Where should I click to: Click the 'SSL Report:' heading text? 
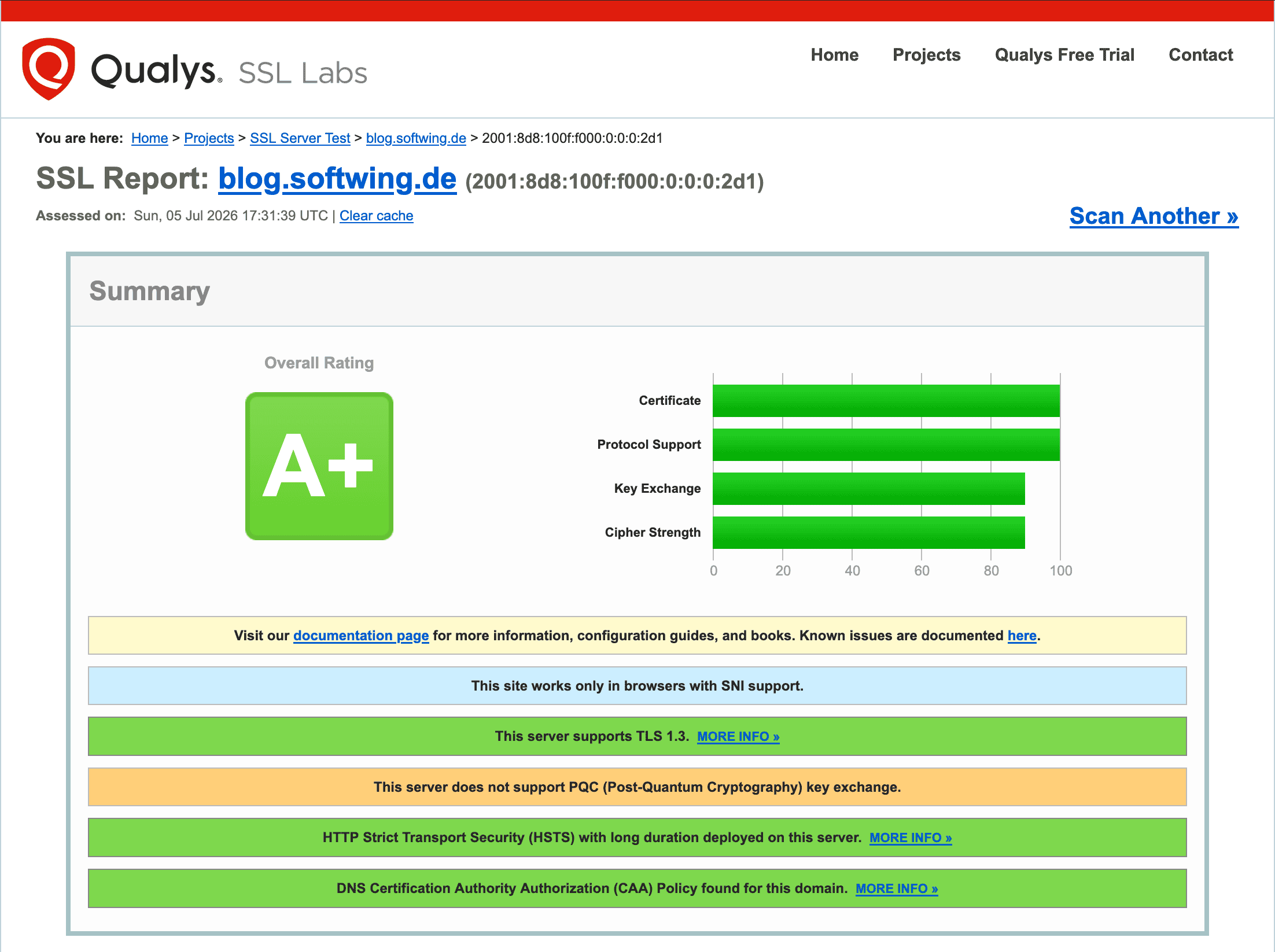tap(122, 178)
